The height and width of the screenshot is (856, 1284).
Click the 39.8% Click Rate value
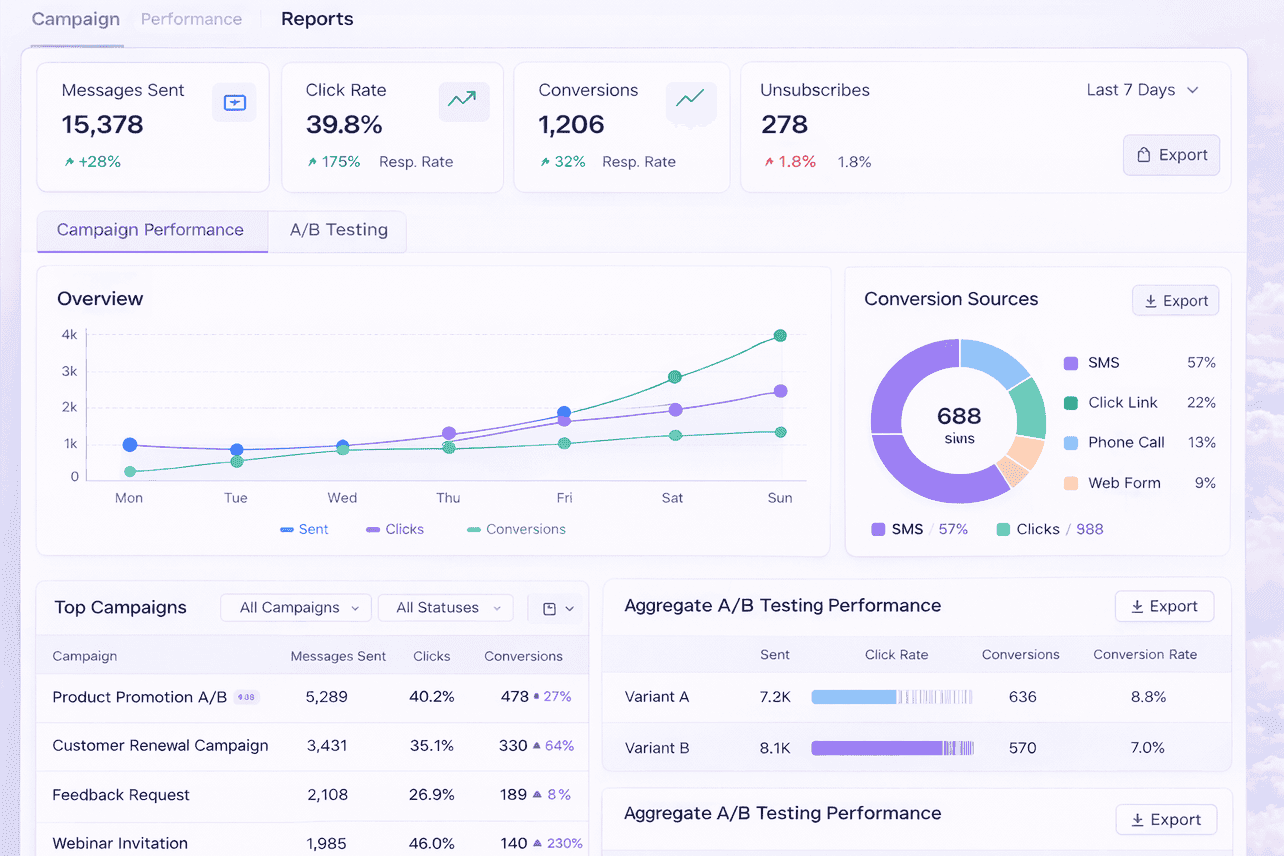[344, 125]
